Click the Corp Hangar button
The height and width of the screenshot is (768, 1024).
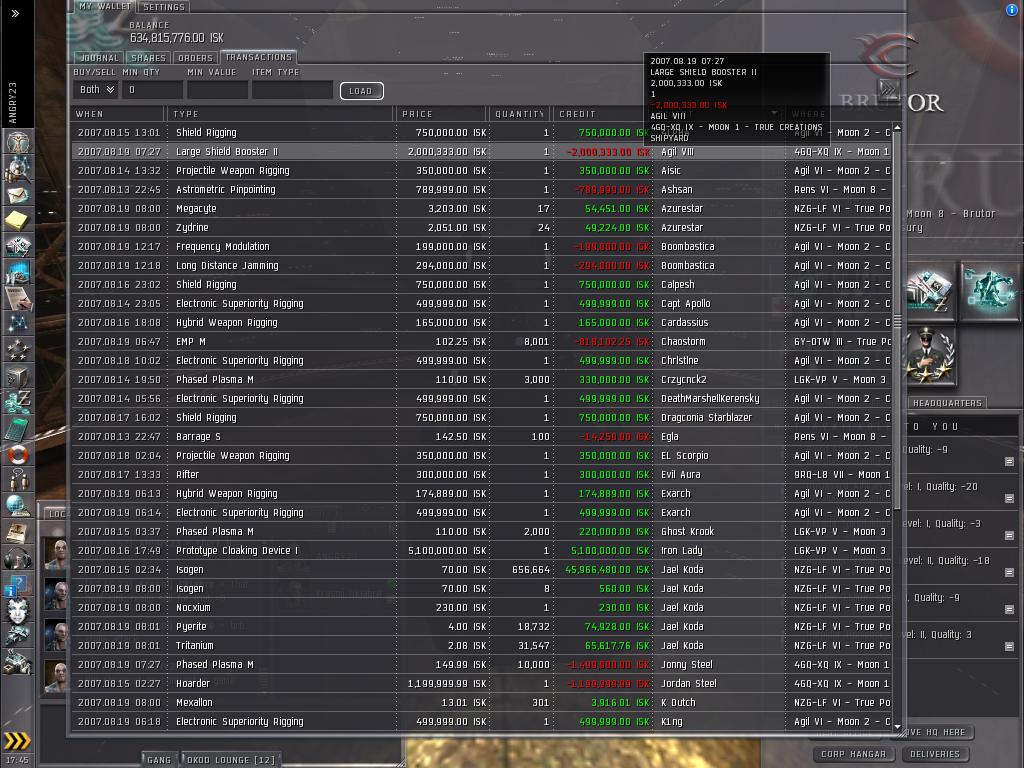pyautogui.click(x=854, y=754)
